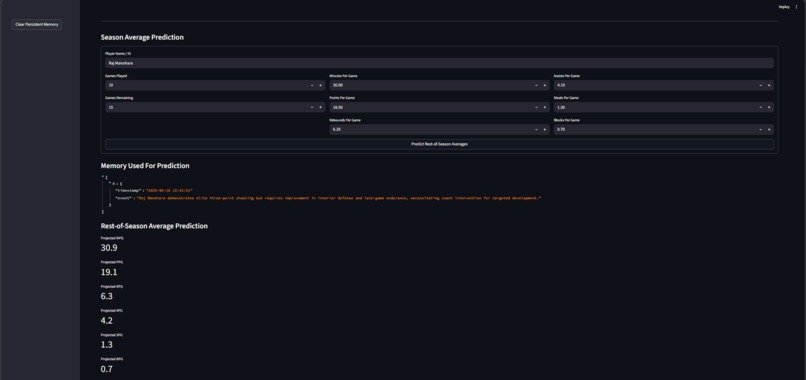Image resolution: width=806 pixels, height=380 pixels.
Task: Click the projected PPG value 19.1
Action: [109, 272]
